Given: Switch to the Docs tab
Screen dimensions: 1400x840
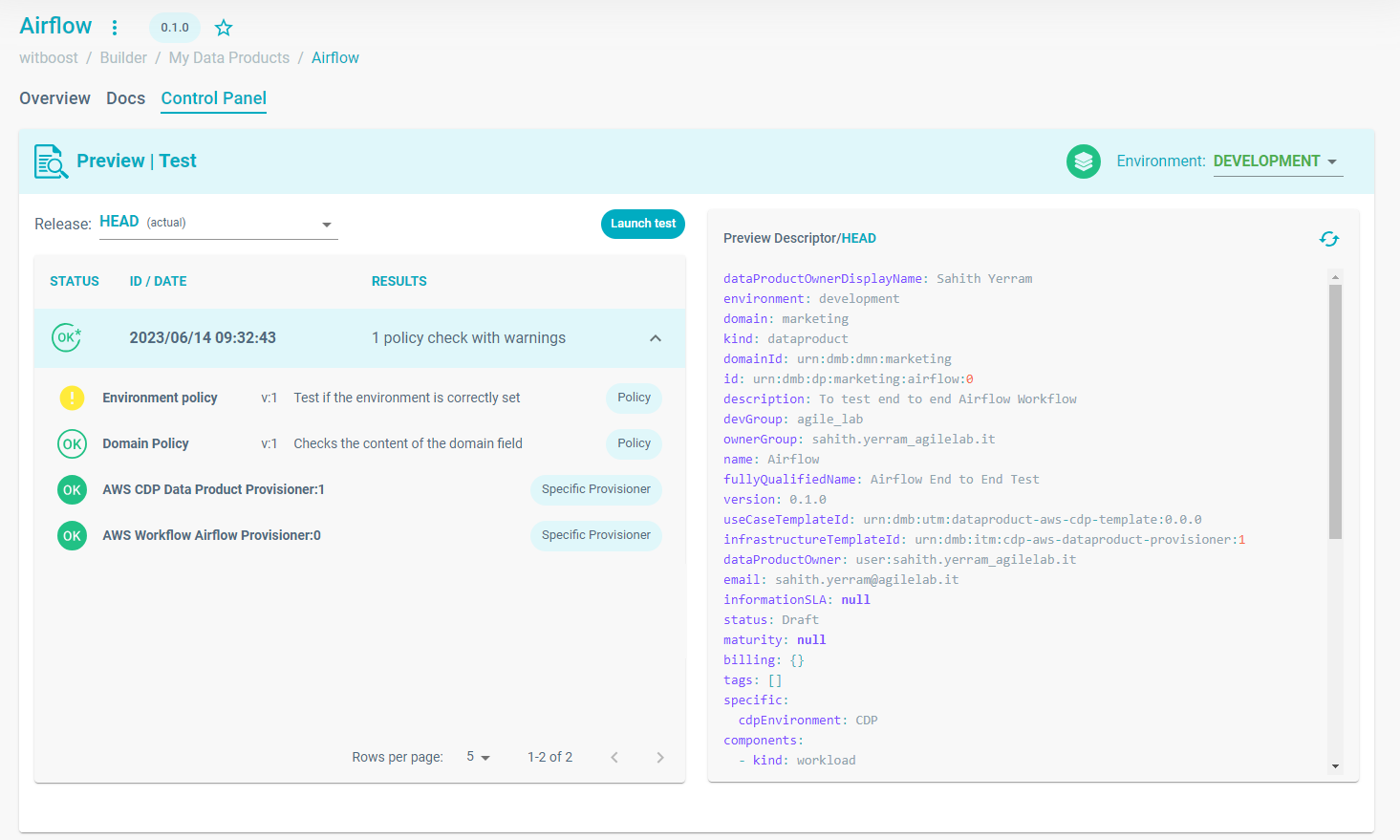Looking at the screenshot, I should click(x=125, y=98).
